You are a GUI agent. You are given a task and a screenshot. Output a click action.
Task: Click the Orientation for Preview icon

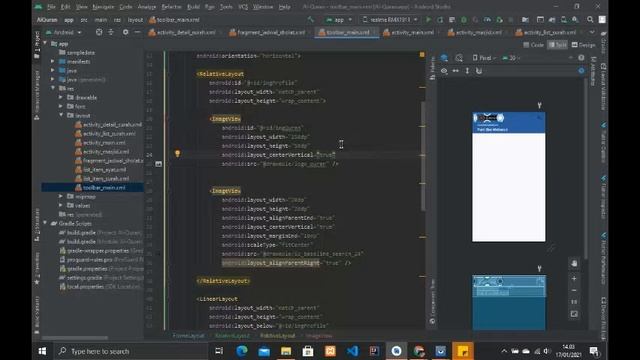click(x=459, y=58)
